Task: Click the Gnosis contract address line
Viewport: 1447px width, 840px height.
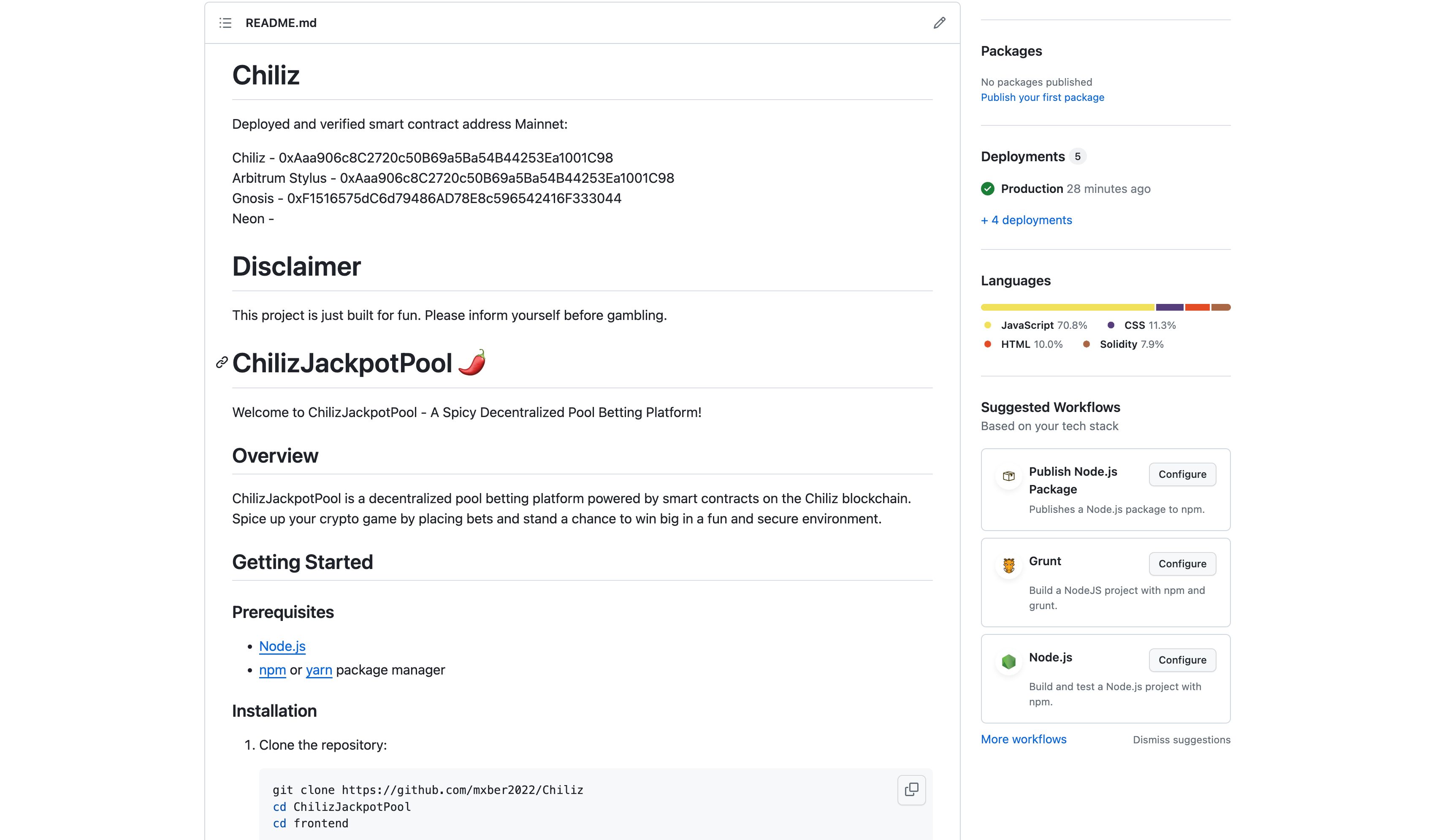Action: click(x=427, y=199)
